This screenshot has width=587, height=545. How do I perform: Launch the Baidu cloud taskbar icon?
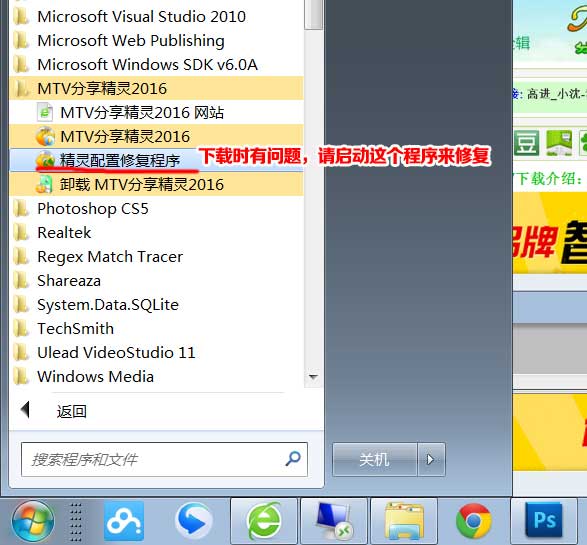point(124,521)
